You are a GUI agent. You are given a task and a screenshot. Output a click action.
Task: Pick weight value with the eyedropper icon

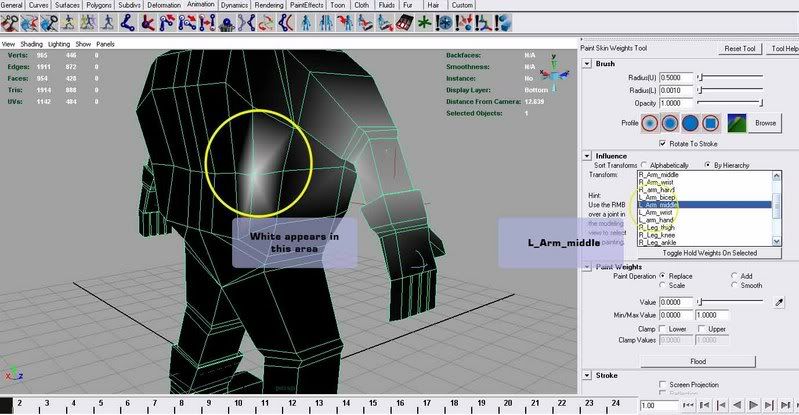click(779, 302)
